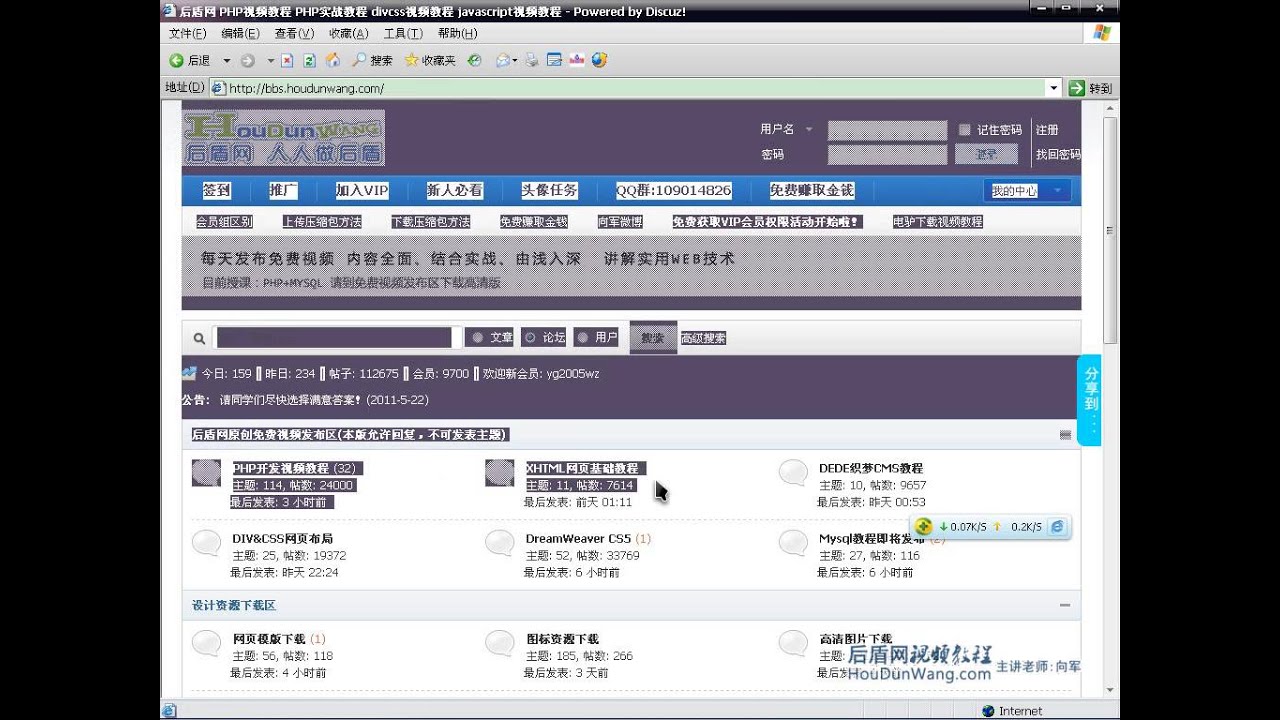Collapse the 后盾网原创免费视频发布区 section

[1065, 434]
